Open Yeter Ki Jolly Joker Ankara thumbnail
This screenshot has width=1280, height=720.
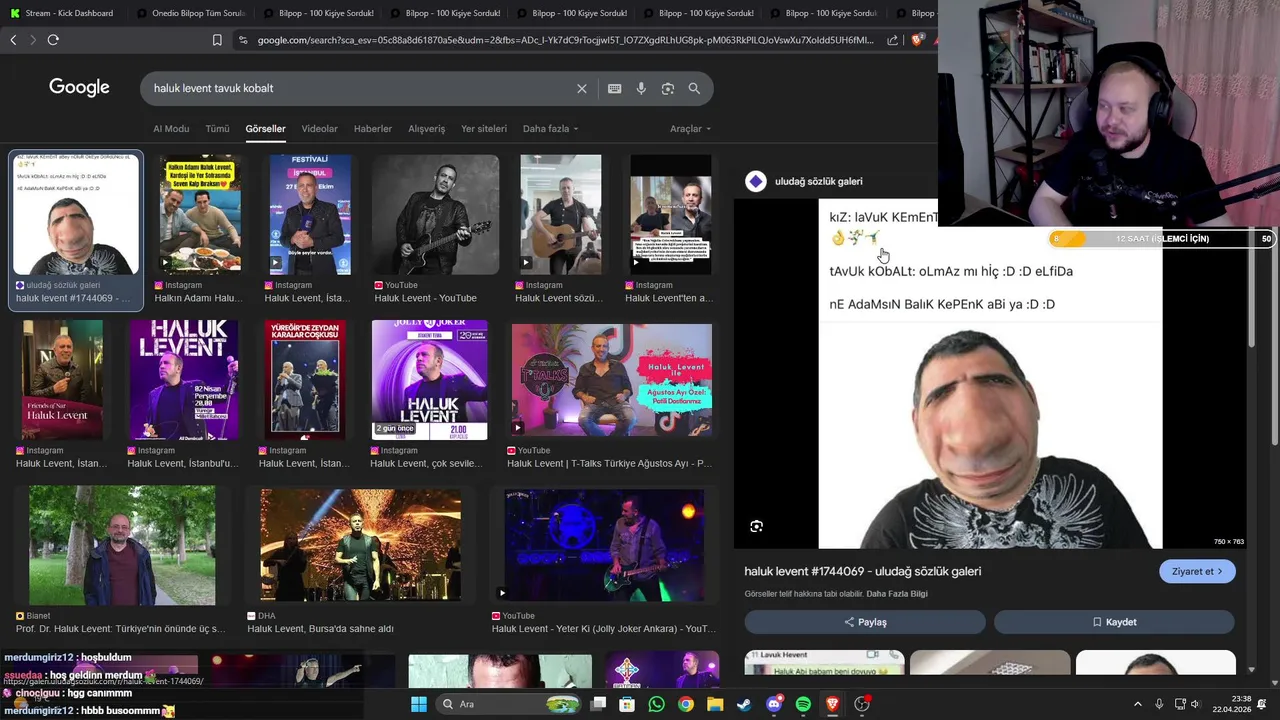pyautogui.click(x=604, y=545)
